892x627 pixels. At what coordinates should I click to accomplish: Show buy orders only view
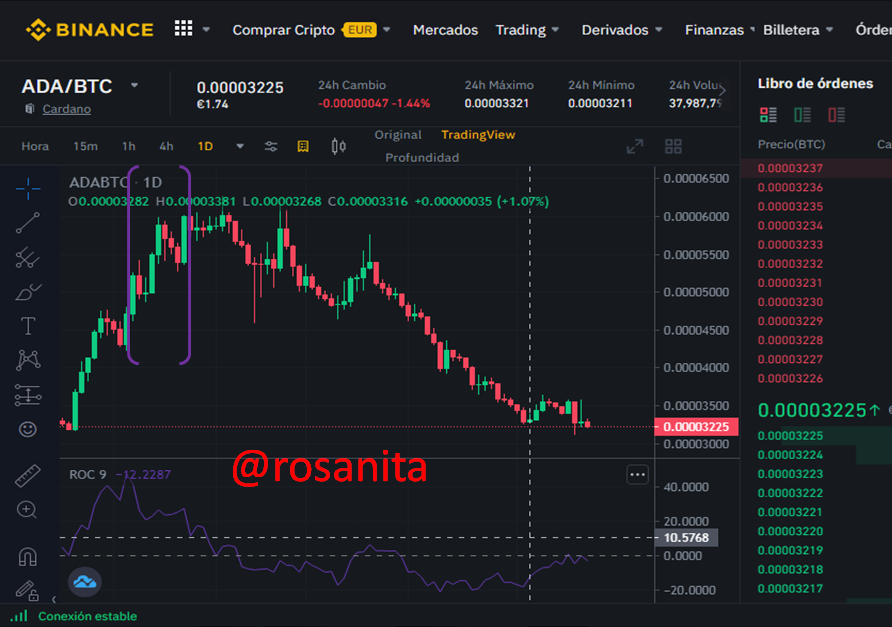pos(802,114)
